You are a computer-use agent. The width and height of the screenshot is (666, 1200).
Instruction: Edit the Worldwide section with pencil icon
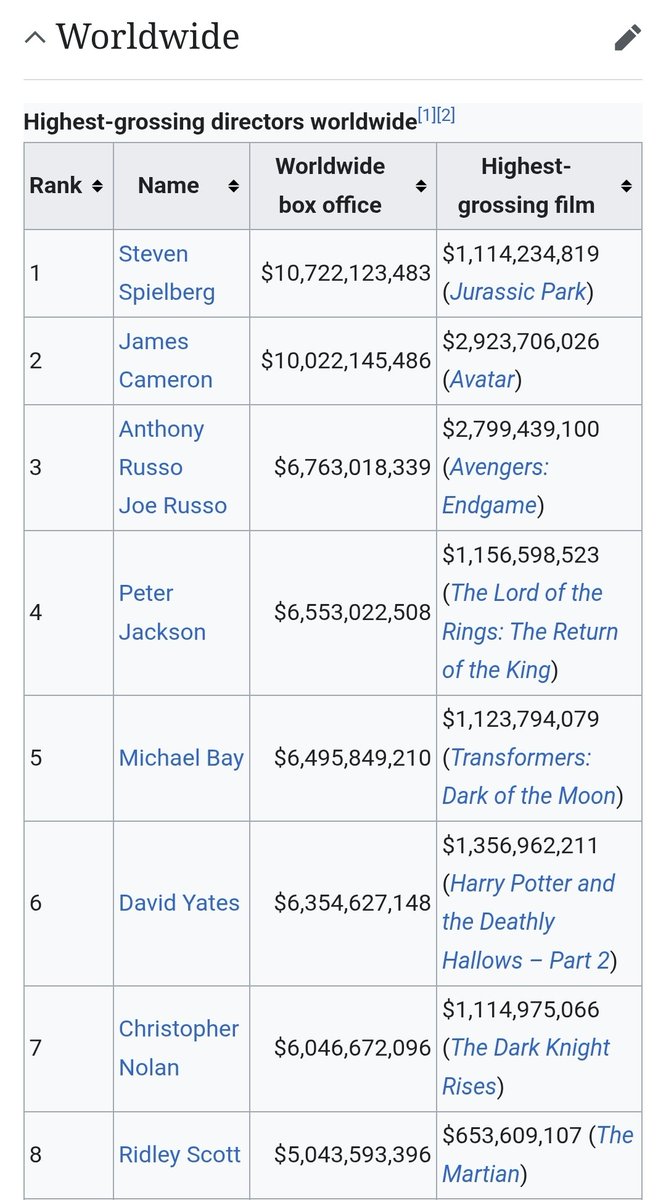[627, 38]
